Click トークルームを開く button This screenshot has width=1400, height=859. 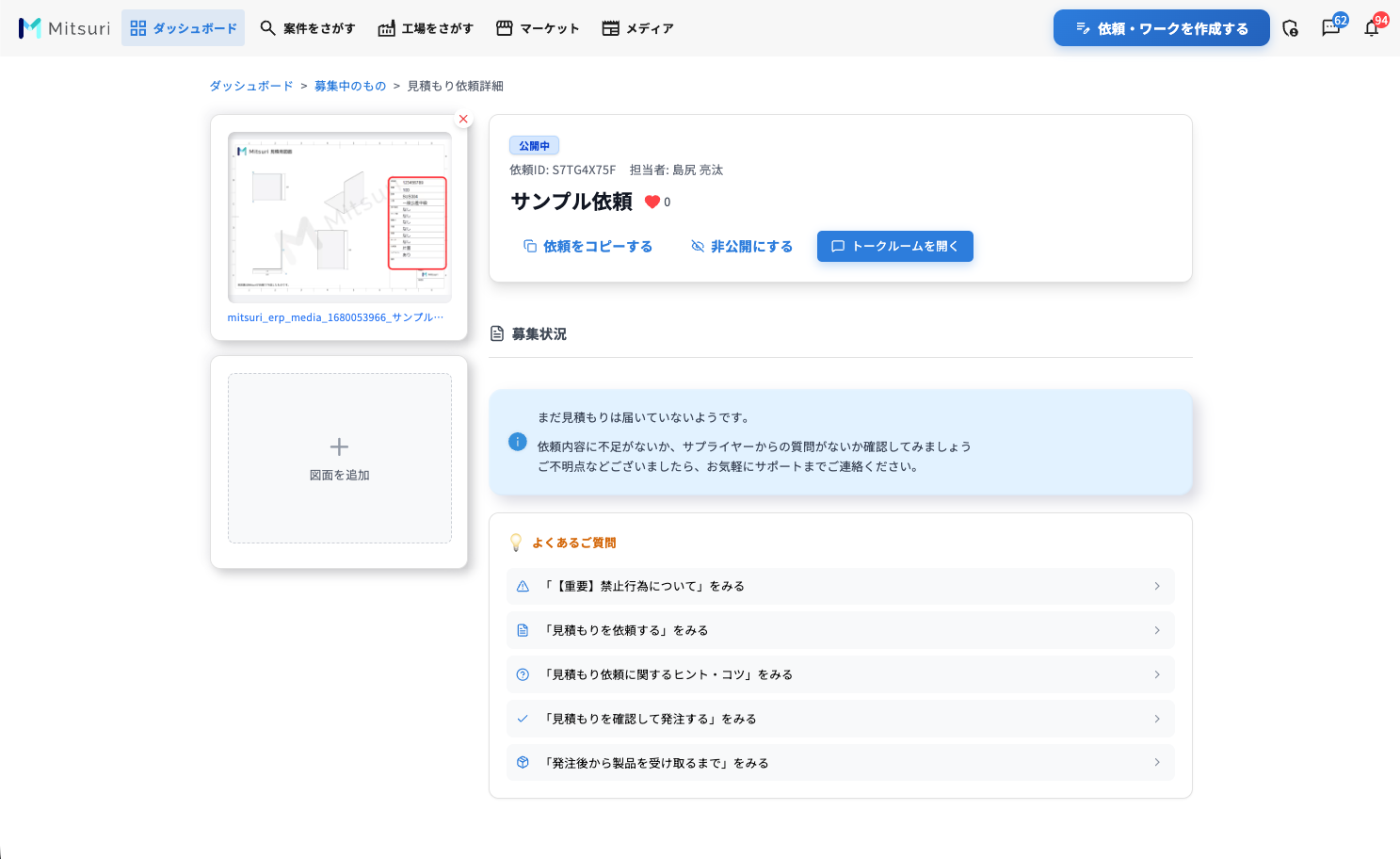click(895, 246)
